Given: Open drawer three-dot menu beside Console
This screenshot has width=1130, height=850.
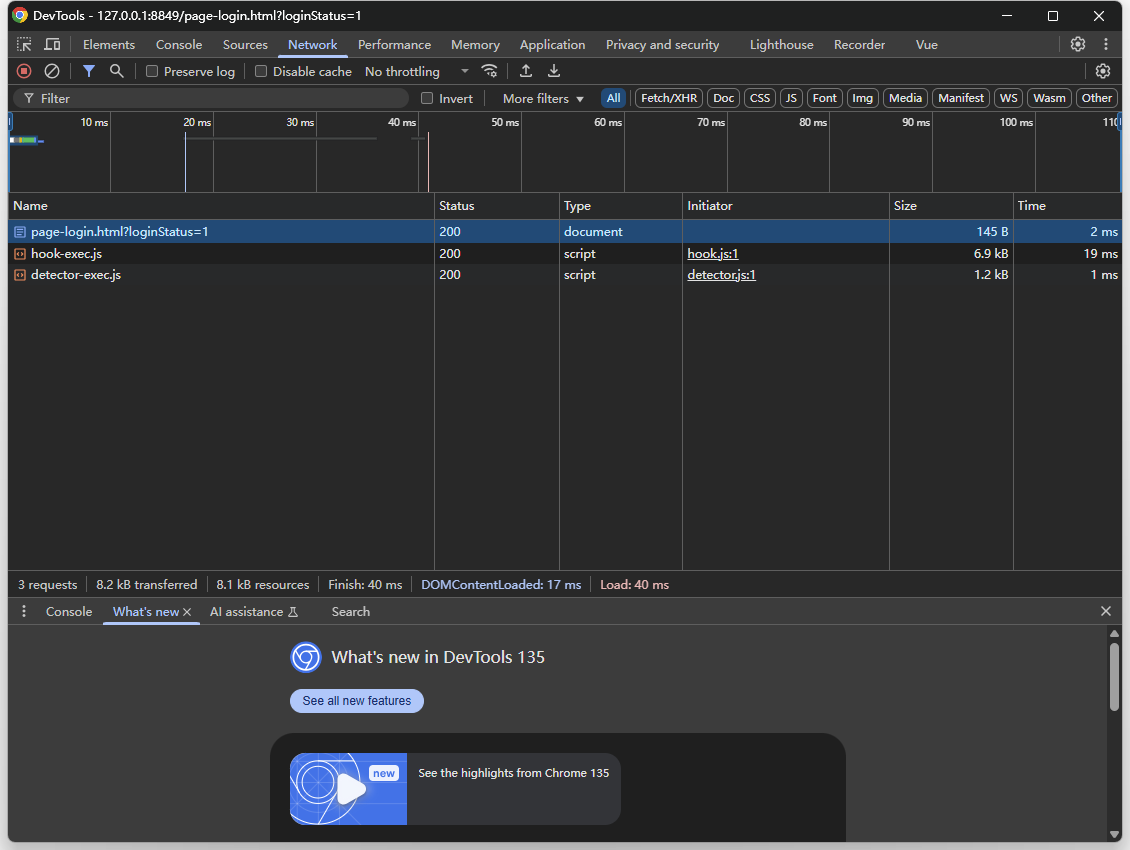Looking at the screenshot, I should click(25, 611).
